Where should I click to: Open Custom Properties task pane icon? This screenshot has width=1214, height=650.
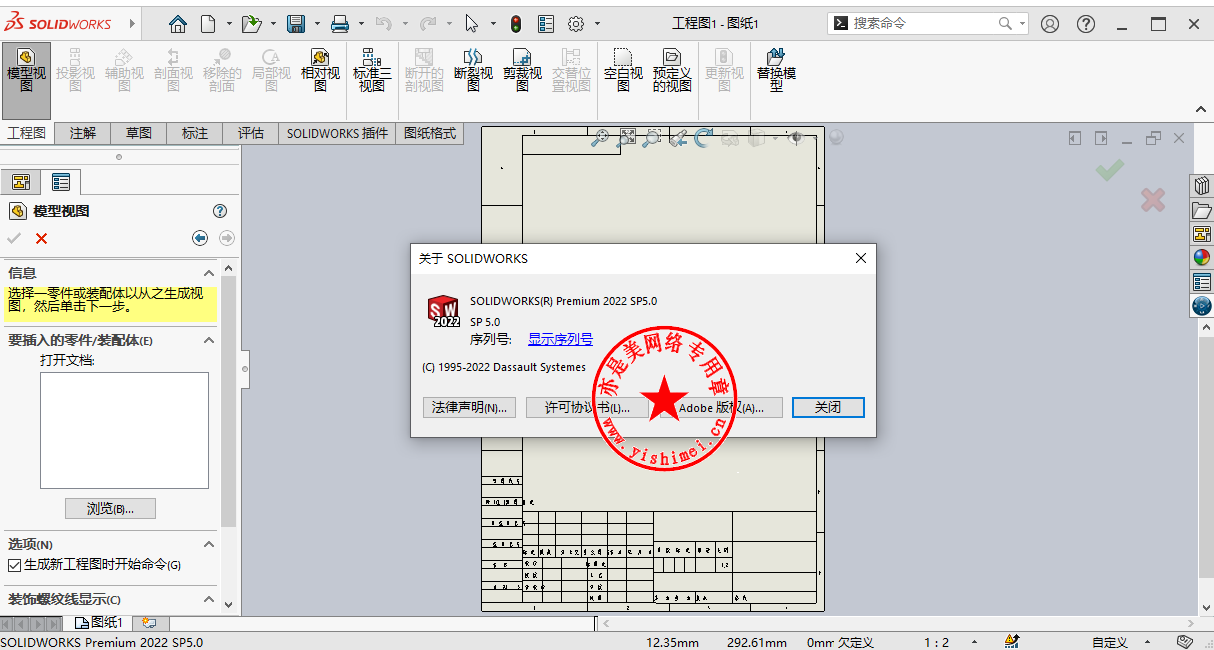click(x=1202, y=282)
